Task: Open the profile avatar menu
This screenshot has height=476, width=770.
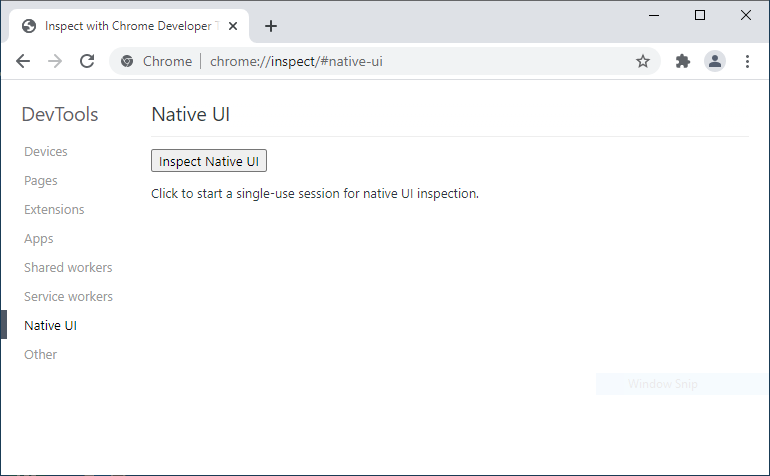Action: tap(715, 61)
